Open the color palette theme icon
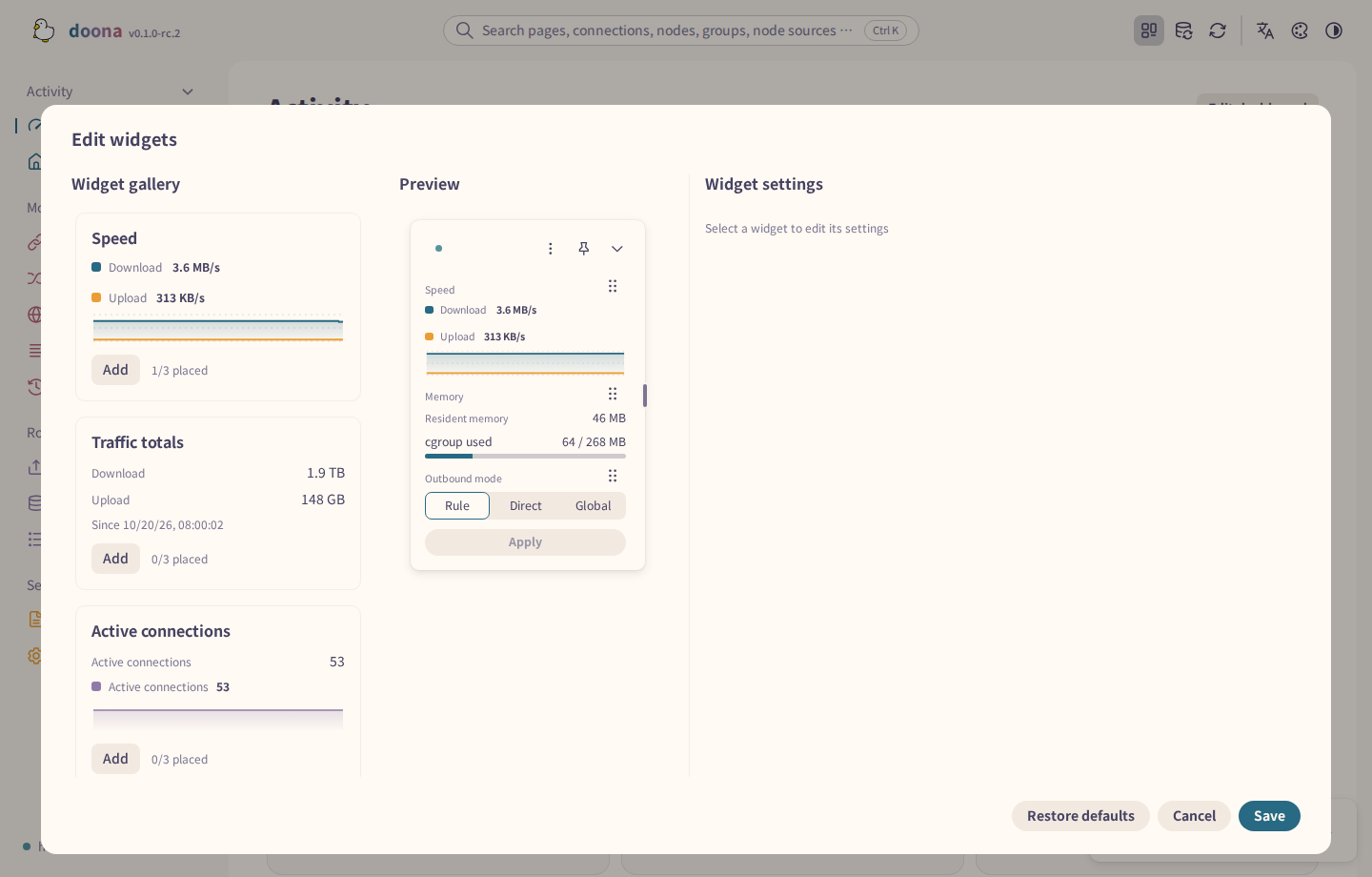Image resolution: width=1372 pixels, height=877 pixels. point(1300,31)
